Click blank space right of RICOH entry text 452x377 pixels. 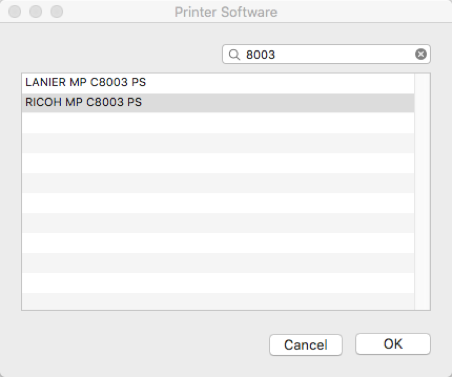point(278,103)
